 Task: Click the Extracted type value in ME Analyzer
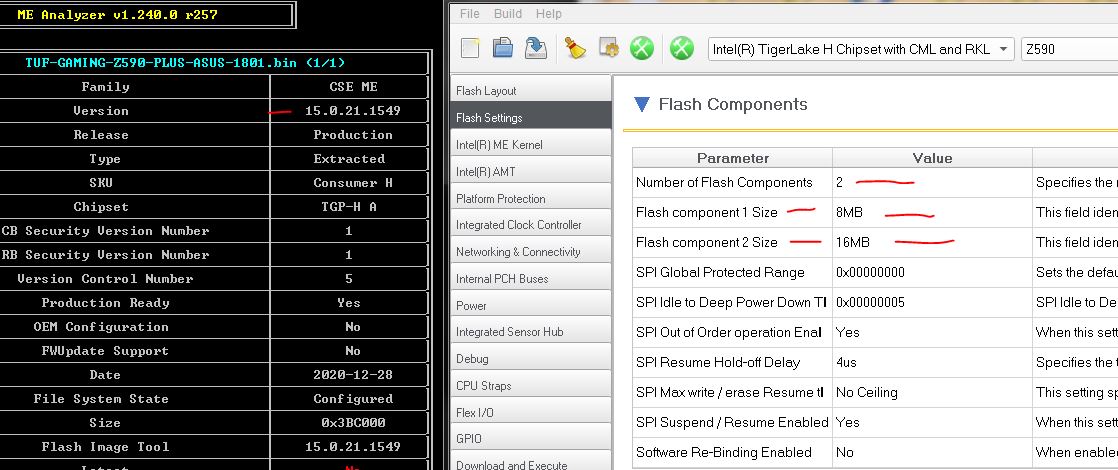(x=349, y=159)
